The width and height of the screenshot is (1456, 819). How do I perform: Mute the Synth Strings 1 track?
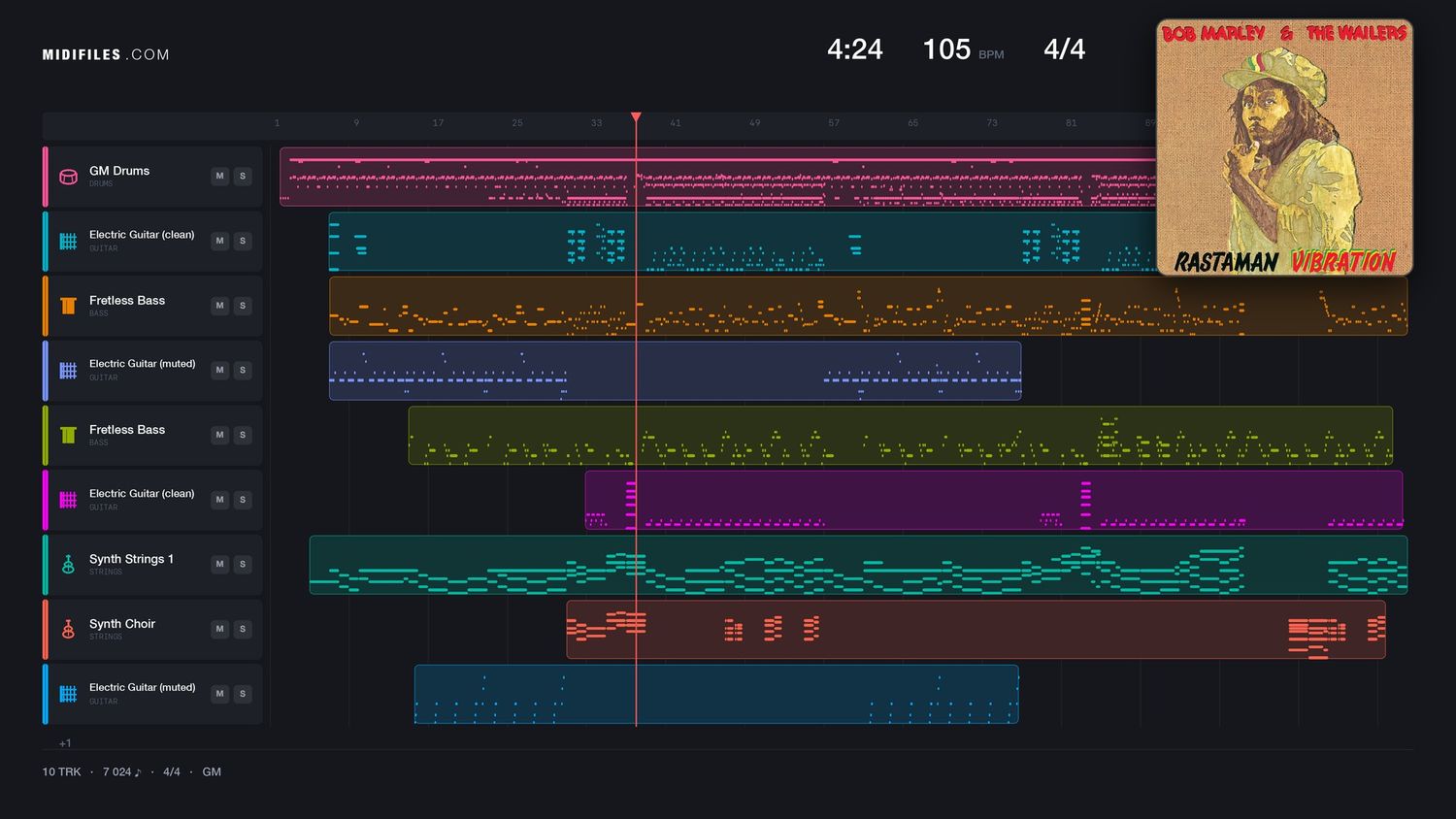220,564
